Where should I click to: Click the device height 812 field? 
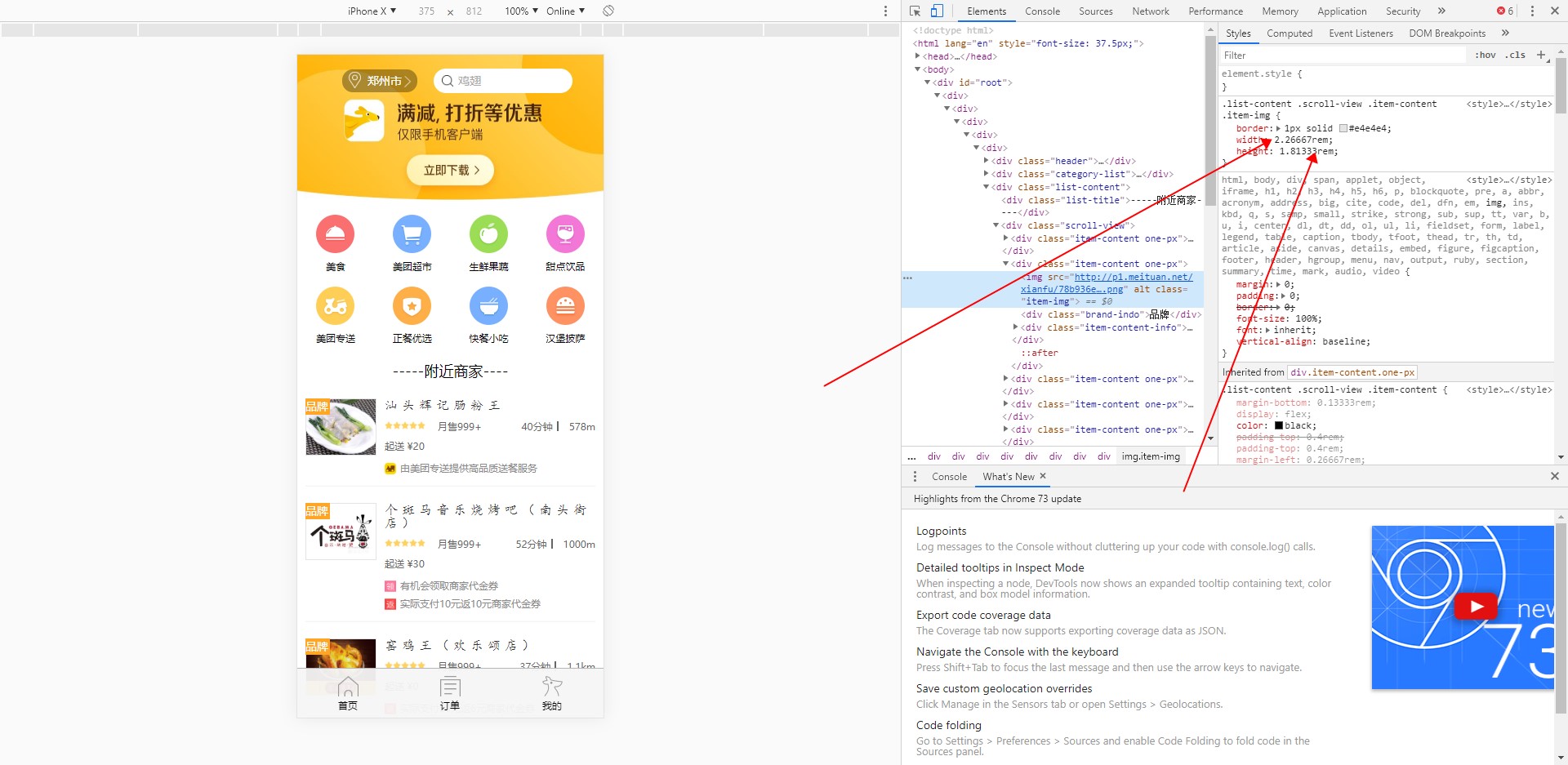[474, 11]
